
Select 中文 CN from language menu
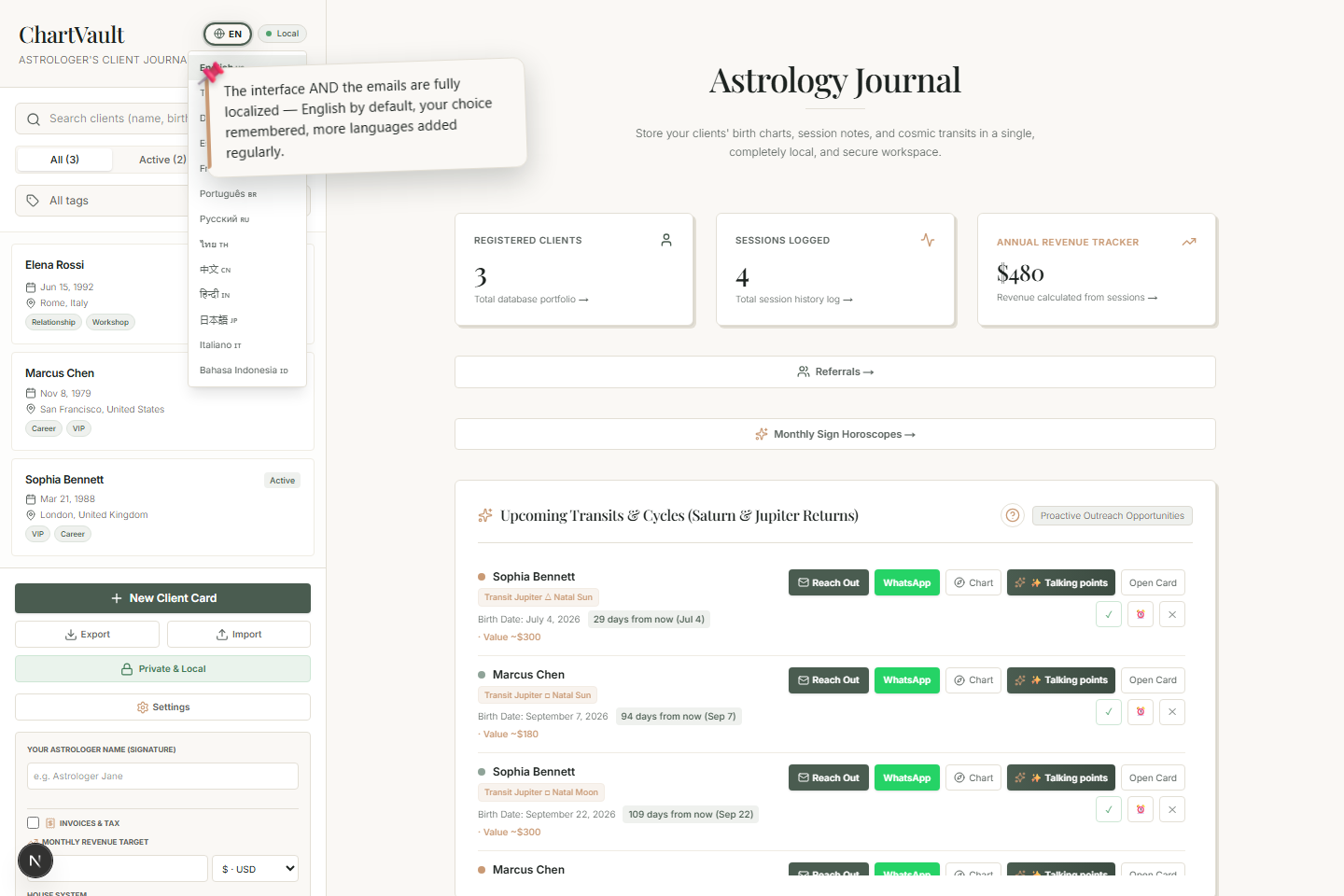[x=247, y=270]
